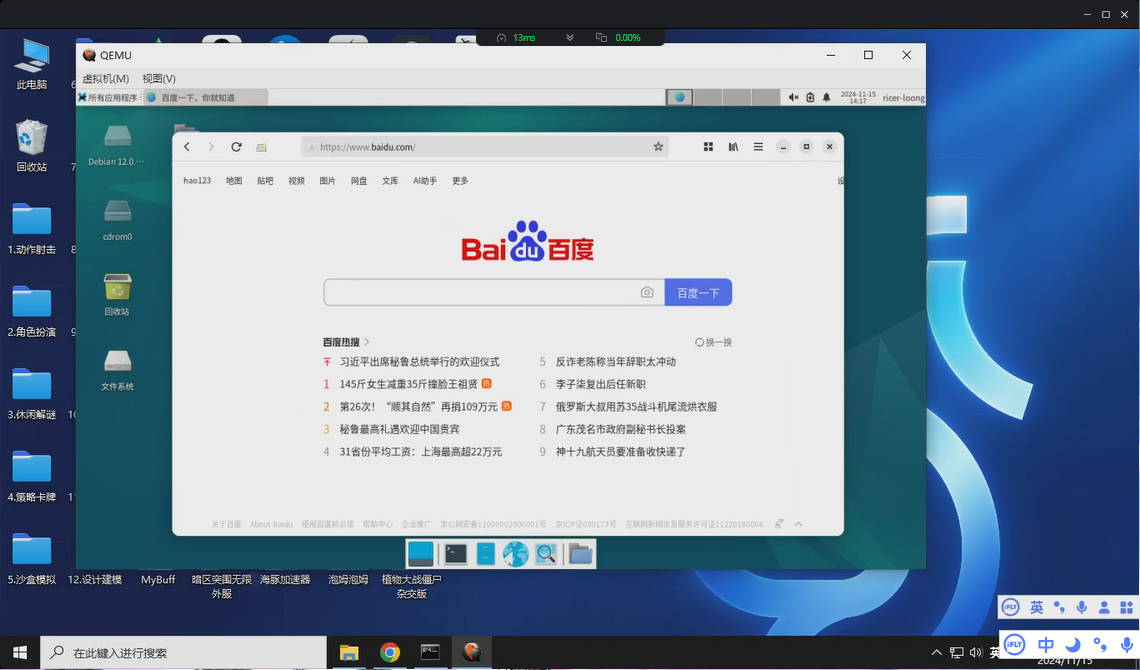
Task: Bookmark page with star icon
Action: point(658,147)
